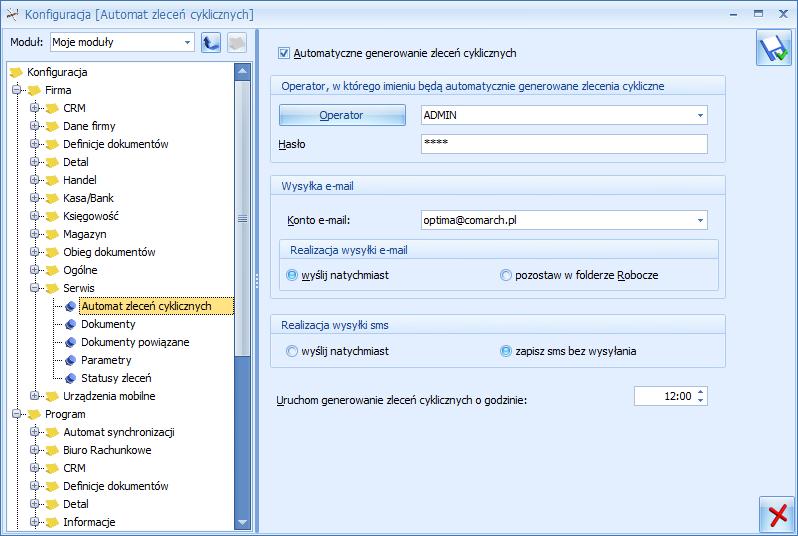
Task: Click the Hasło password field
Action: [x=564, y=144]
